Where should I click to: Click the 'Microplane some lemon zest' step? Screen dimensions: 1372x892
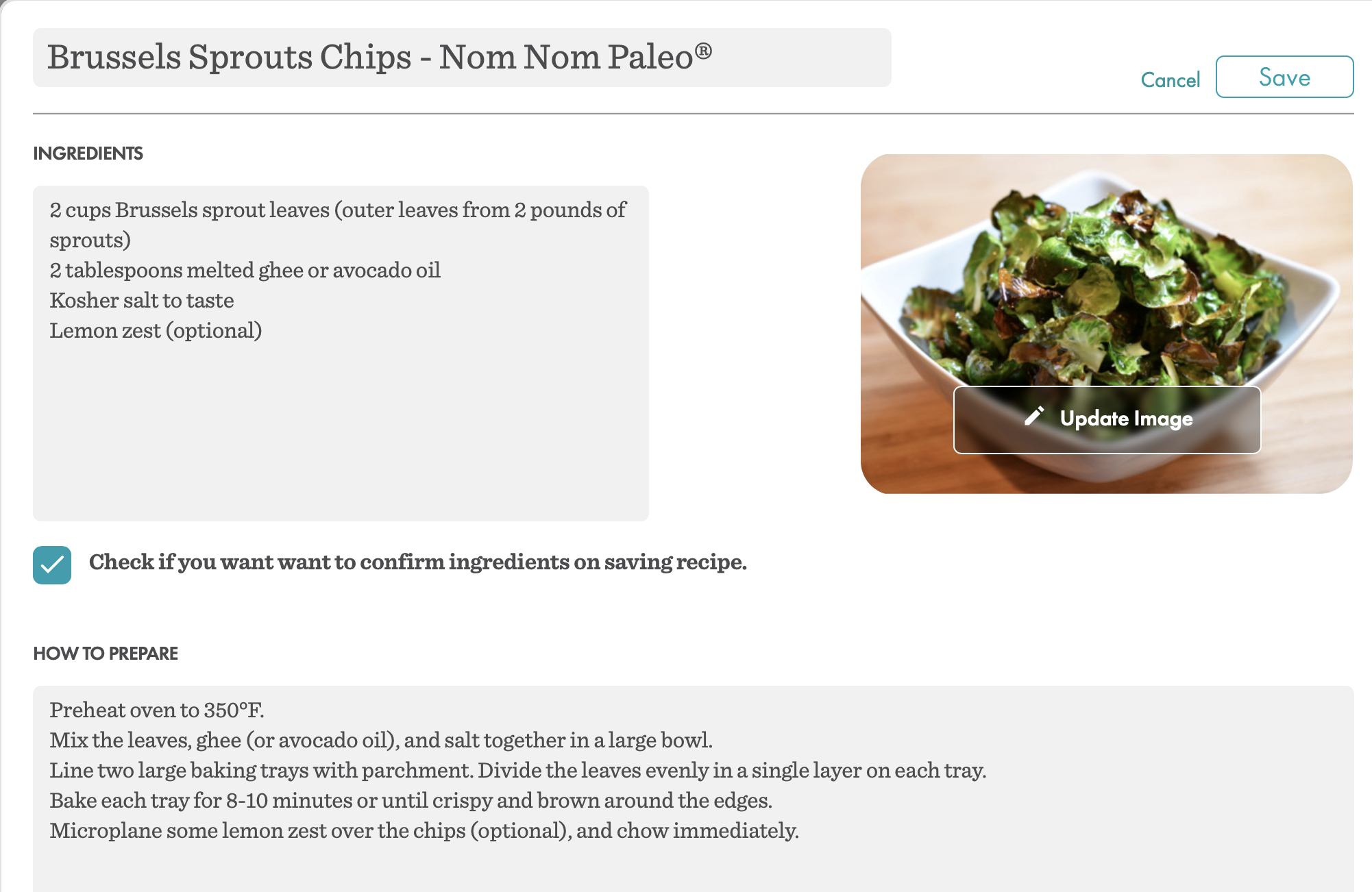424,830
